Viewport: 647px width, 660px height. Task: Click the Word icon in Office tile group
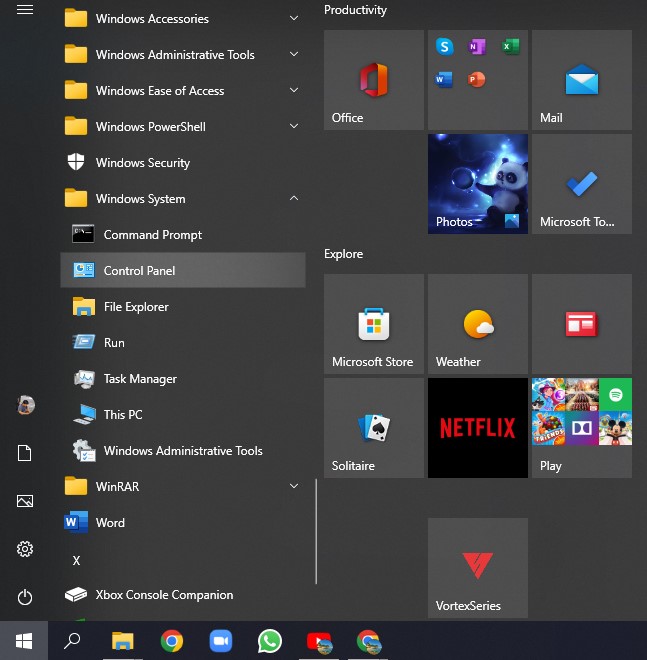(444, 79)
